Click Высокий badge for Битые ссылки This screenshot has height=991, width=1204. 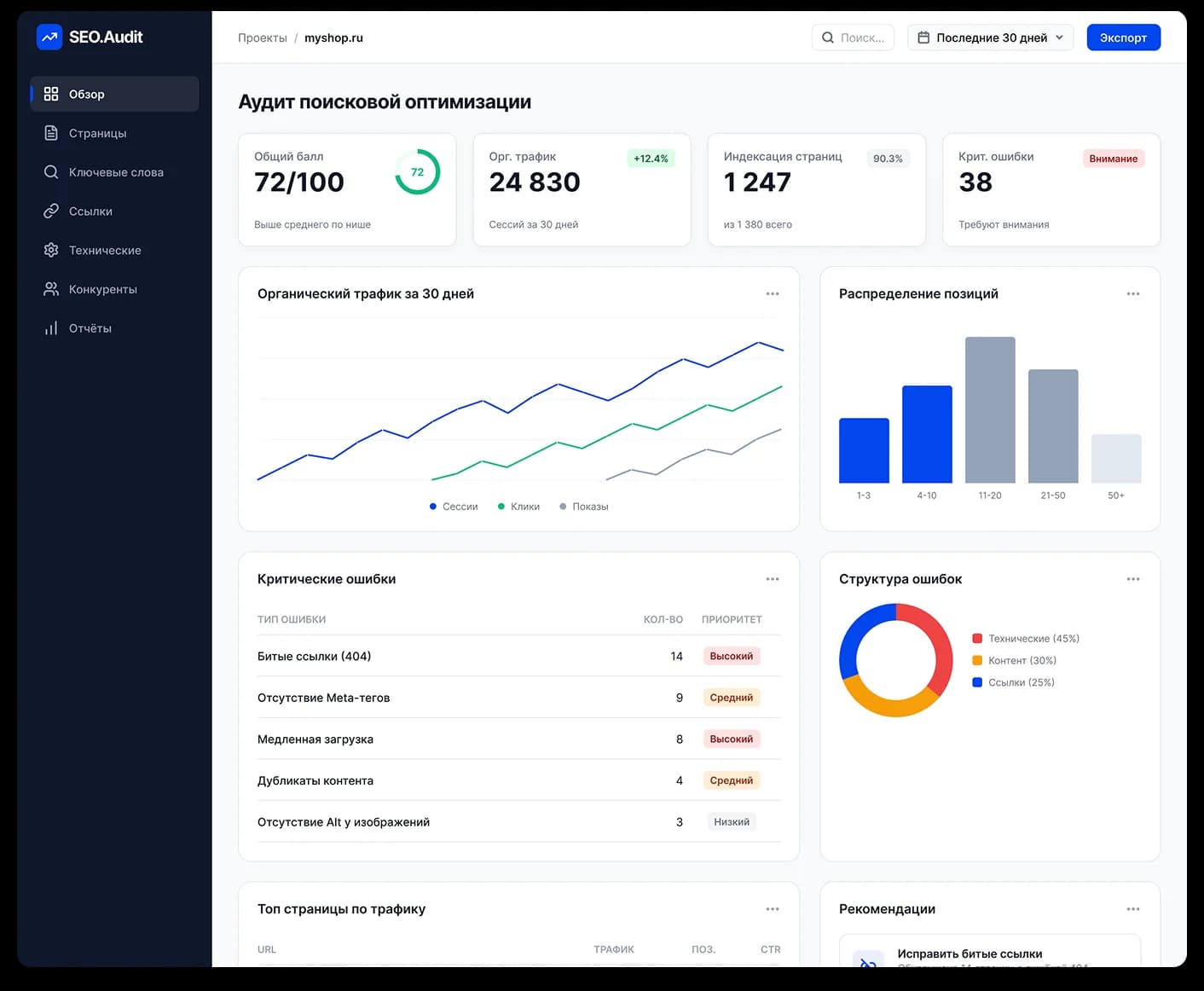coord(732,656)
